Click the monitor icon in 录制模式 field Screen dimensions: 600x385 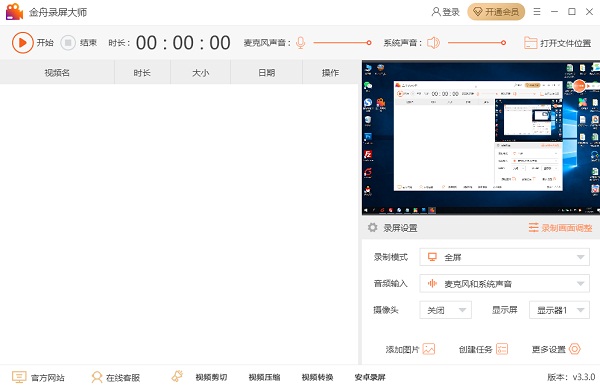click(x=432, y=257)
